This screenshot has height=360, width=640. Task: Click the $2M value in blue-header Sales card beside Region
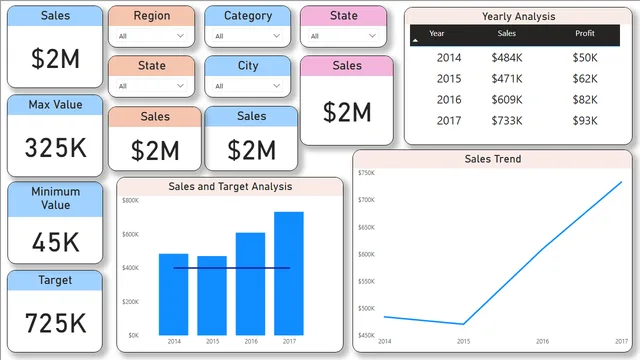(55, 59)
